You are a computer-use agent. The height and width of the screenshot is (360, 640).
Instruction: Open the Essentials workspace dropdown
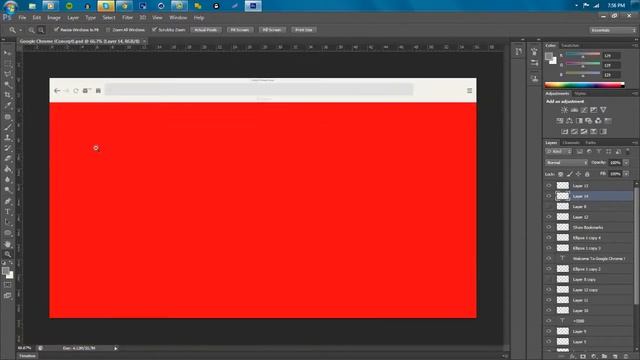coord(613,30)
